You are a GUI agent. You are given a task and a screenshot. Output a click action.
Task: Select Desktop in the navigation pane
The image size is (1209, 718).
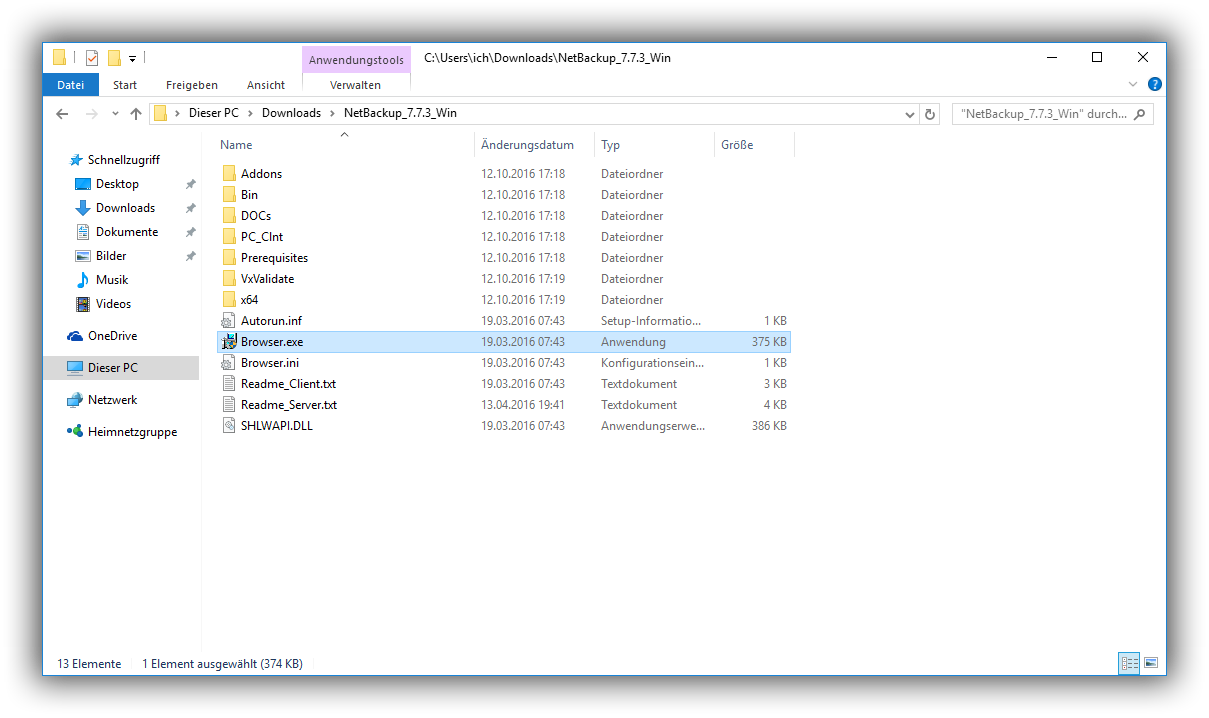coord(117,184)
